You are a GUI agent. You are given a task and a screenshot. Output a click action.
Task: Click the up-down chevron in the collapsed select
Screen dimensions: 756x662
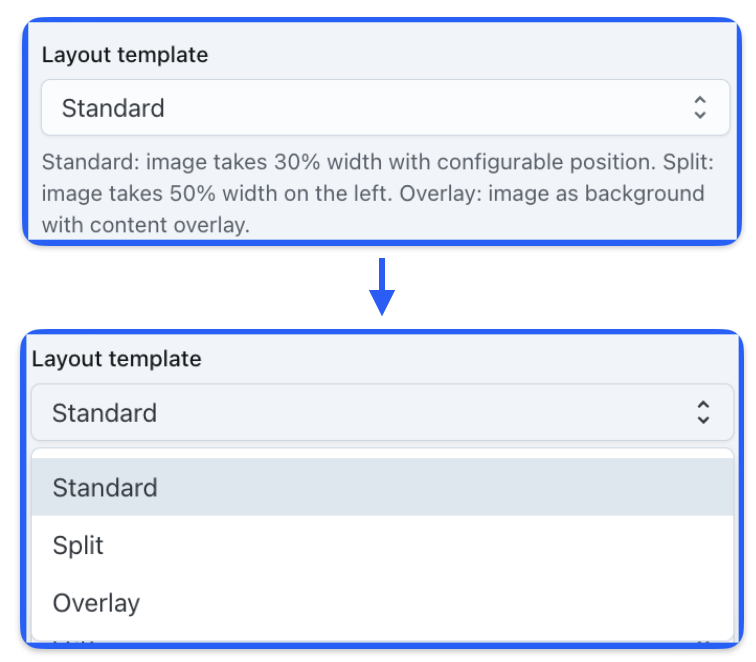coord(700,108)
